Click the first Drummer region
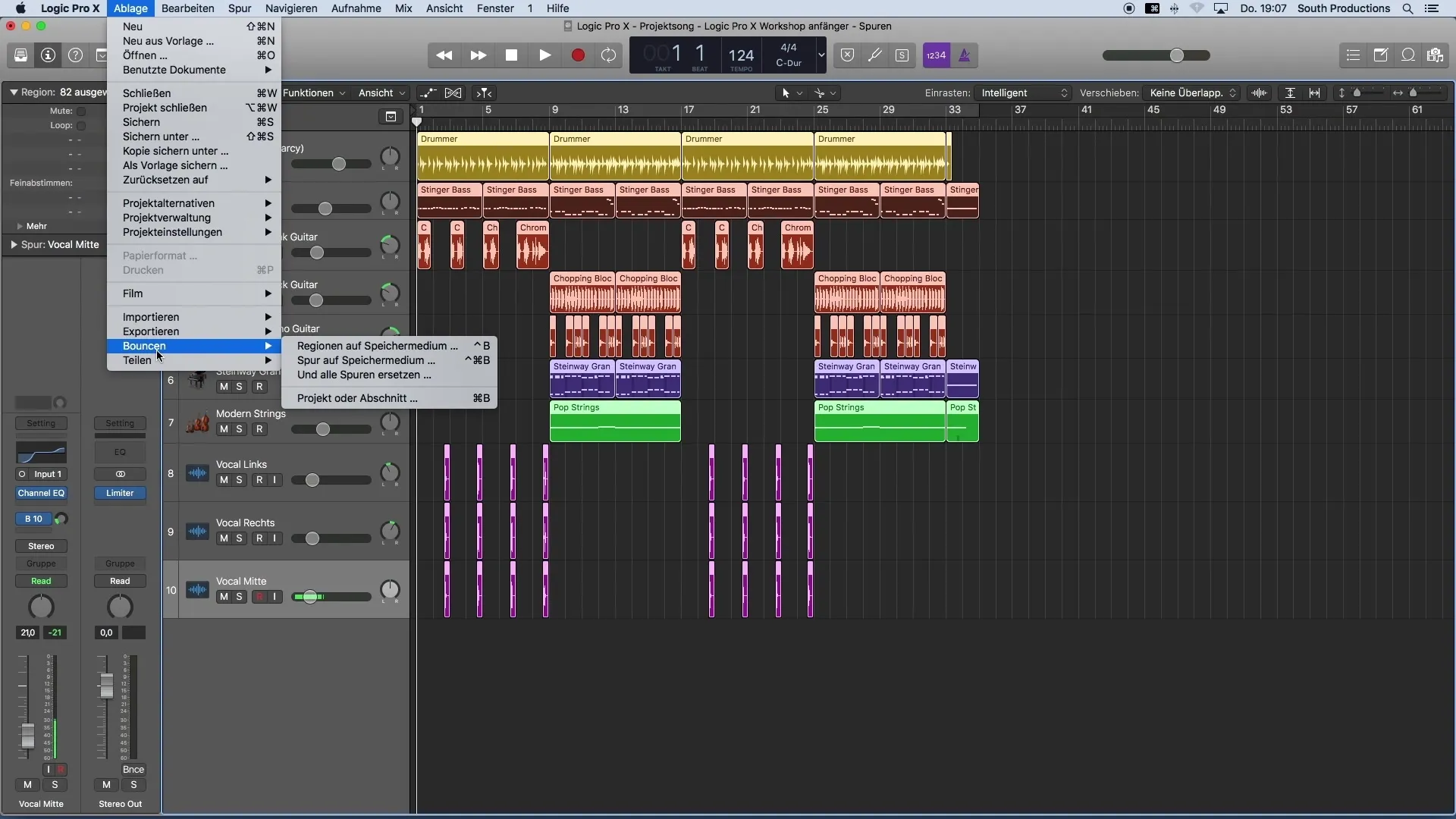This screenshot has width=1456, height=819. pos(483,156)
